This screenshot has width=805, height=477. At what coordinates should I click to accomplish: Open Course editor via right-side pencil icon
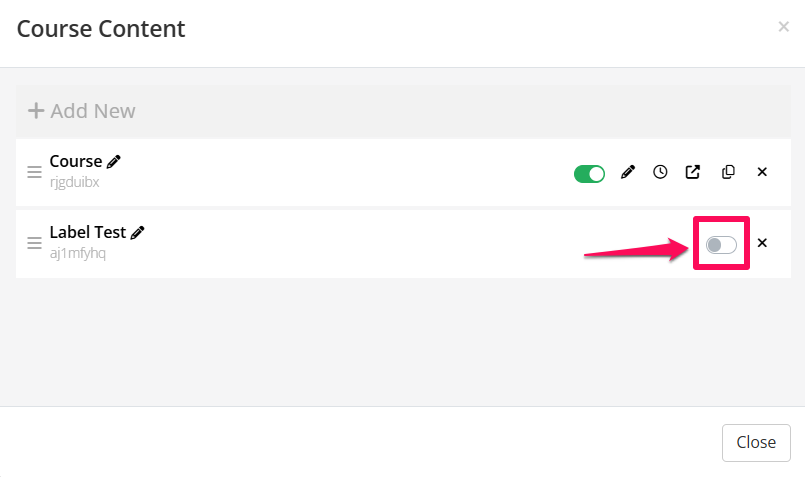628,172
